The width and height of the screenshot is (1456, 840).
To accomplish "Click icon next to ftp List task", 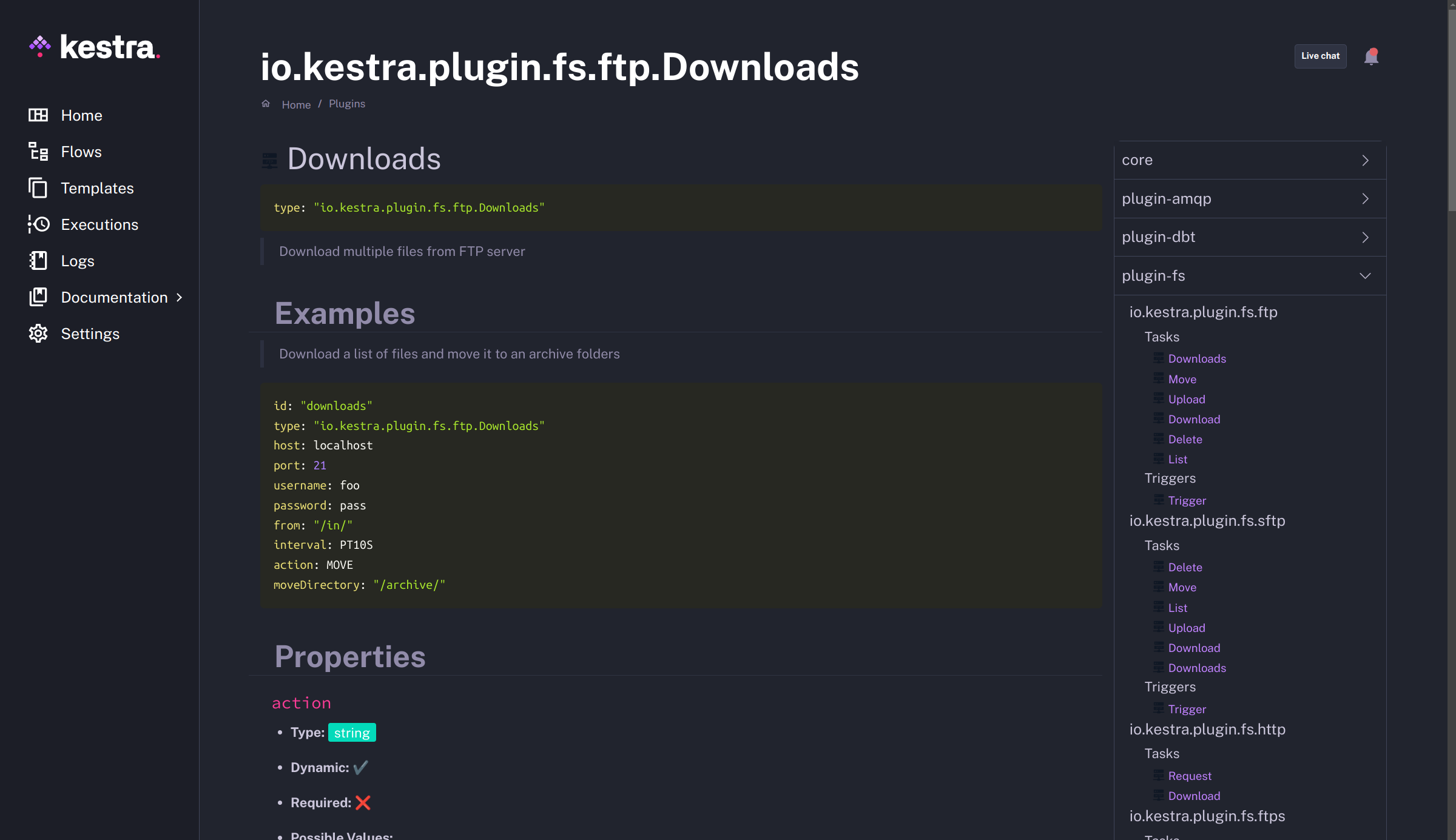I will click(x=1159, y=459).
